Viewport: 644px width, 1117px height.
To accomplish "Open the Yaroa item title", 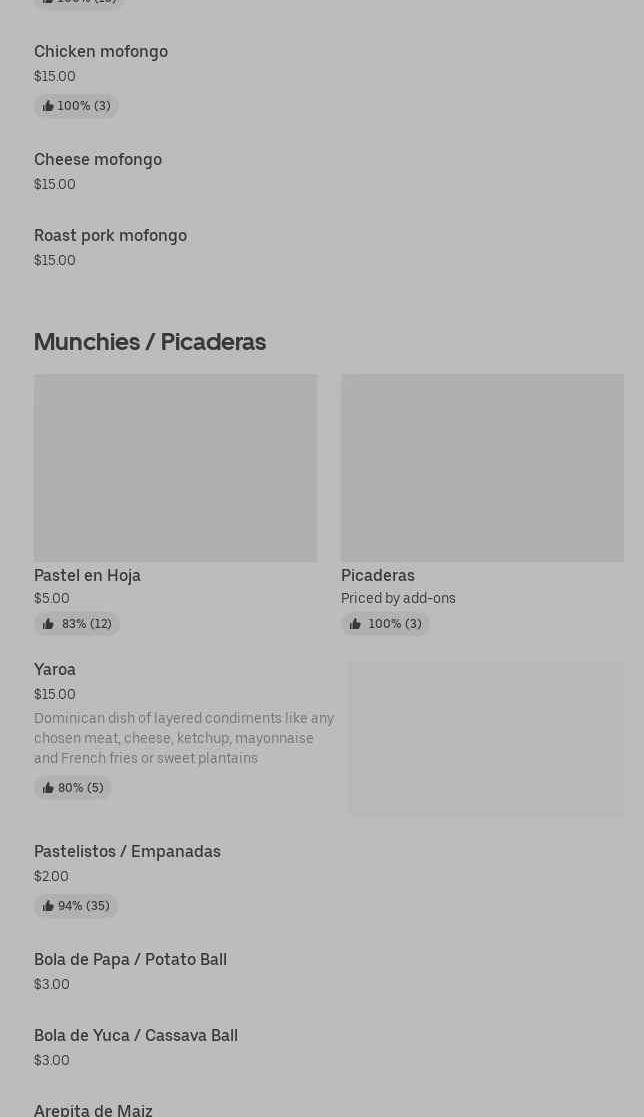I will pos(55,670).
